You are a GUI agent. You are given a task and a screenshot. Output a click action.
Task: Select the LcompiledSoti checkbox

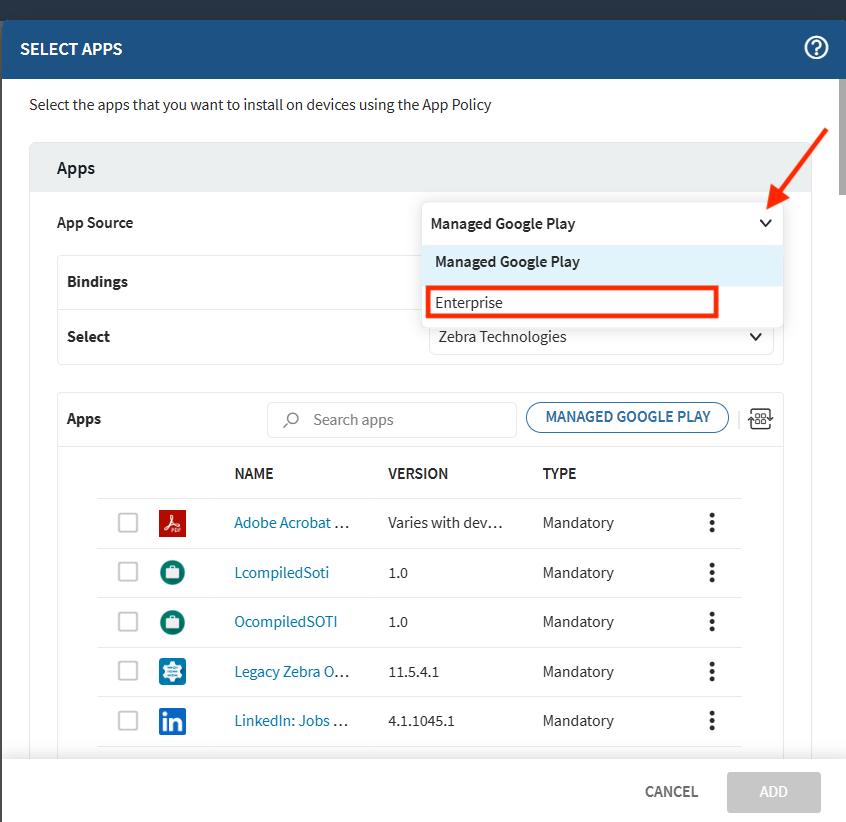coord(128,572)
